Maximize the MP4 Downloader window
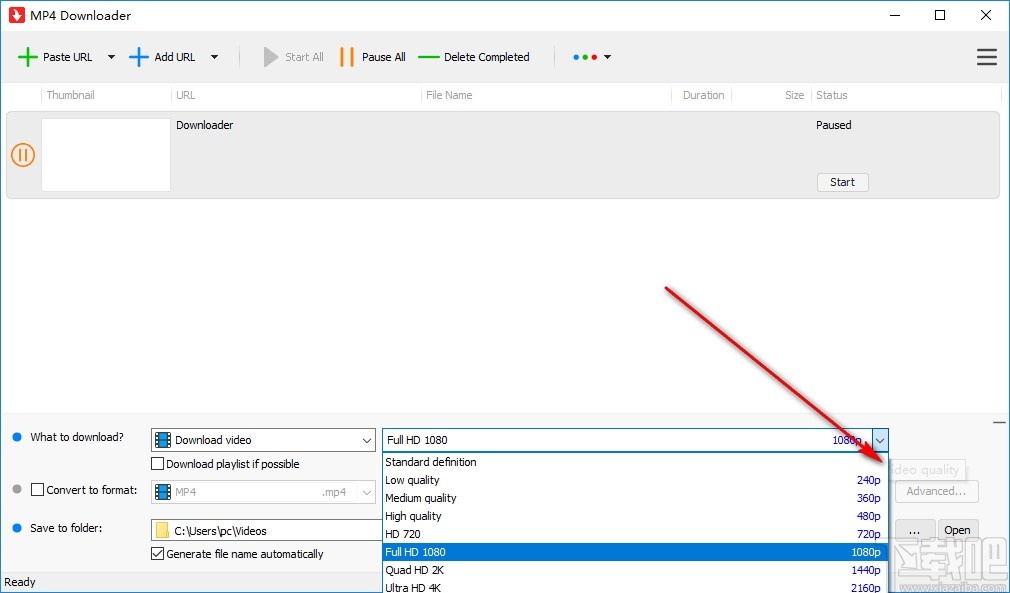 pyautogui.click(x=940, y=15)
